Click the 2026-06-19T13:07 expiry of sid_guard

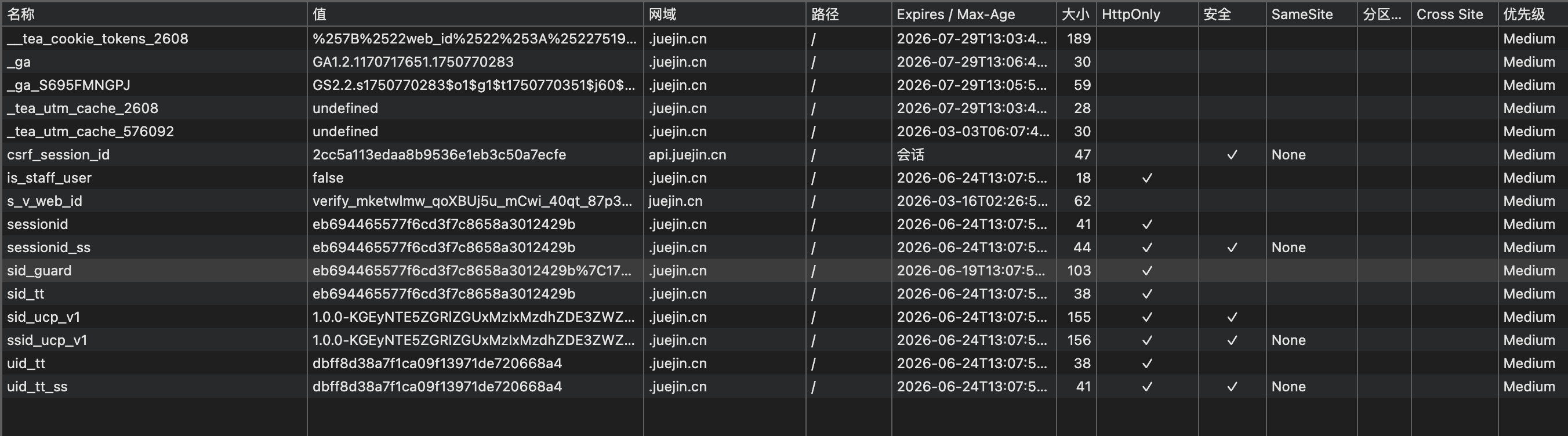974,270
